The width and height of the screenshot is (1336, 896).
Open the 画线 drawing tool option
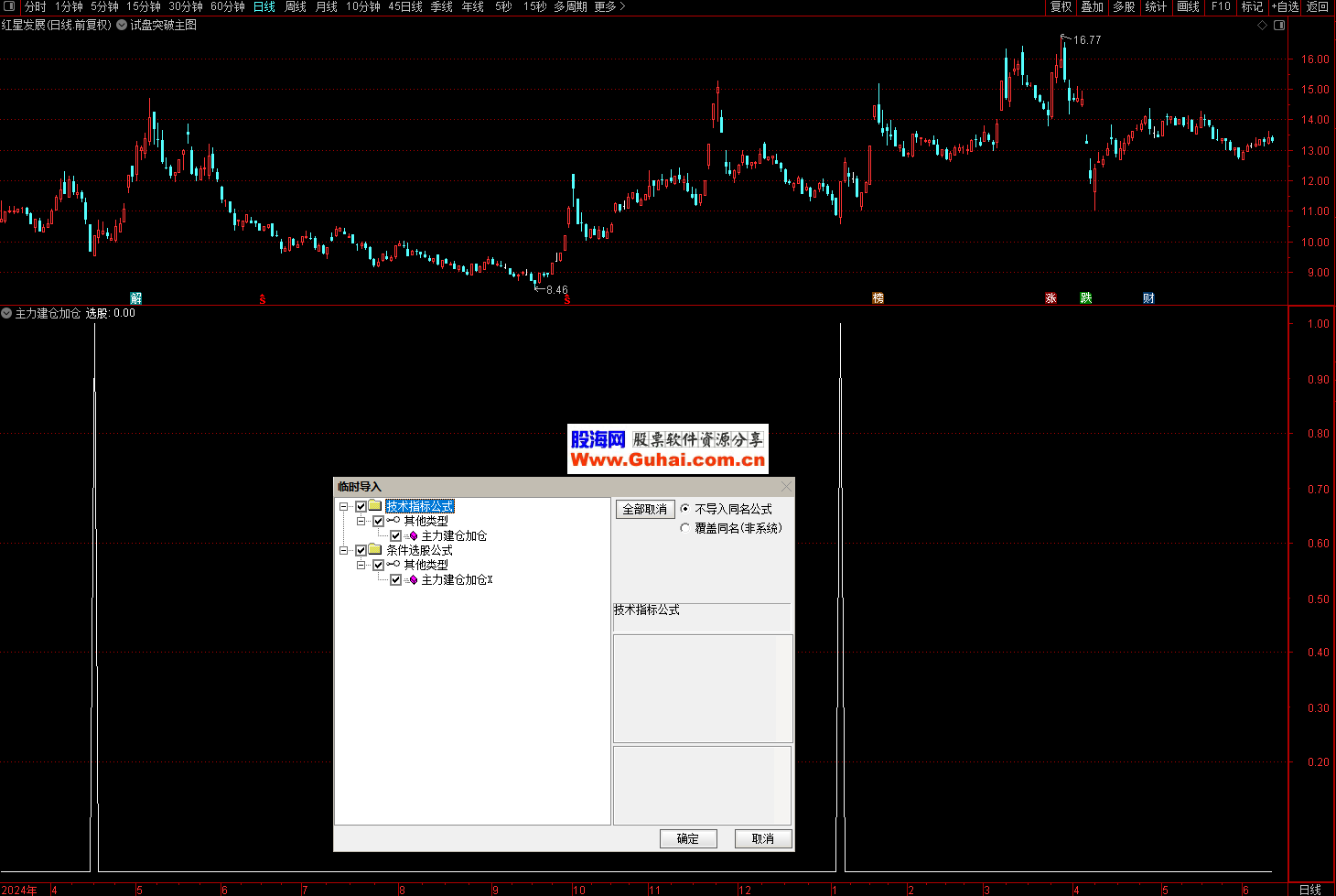tap(1188, 6)
